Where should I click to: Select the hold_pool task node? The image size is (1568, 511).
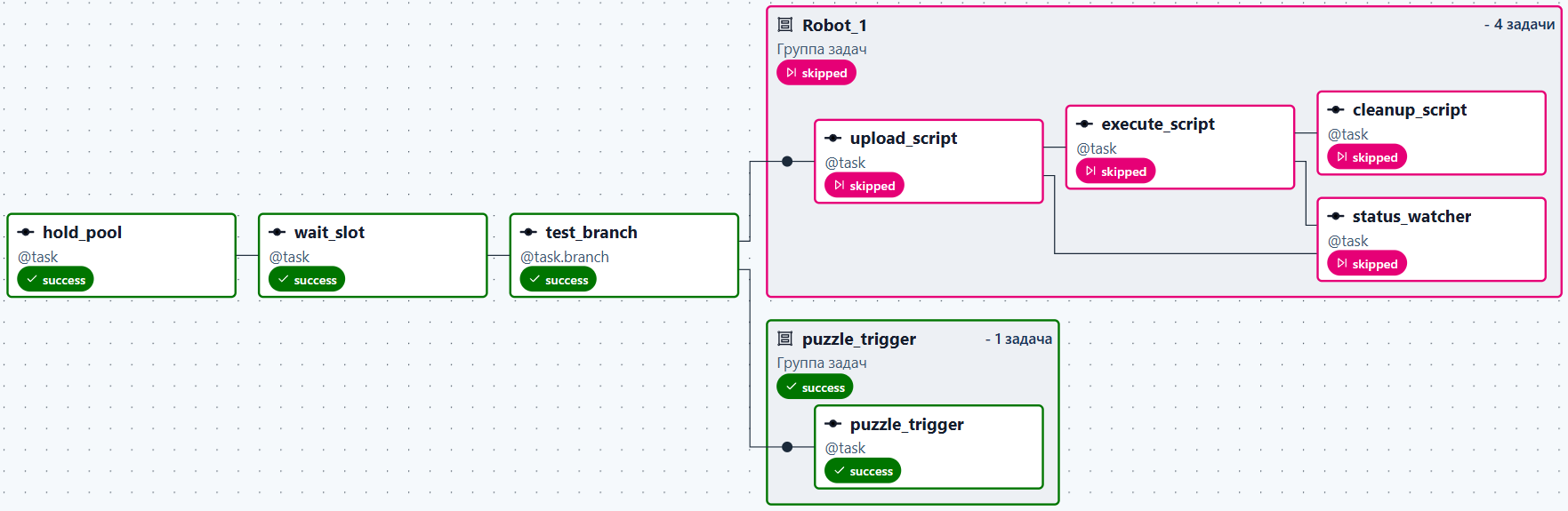coord(122,255)
